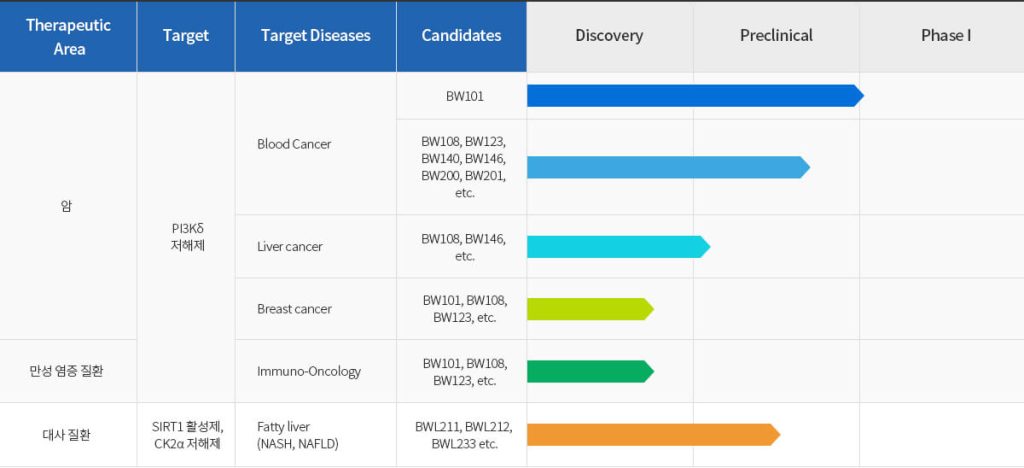Screen dimensions: 1024x468
Task: Click the Therapeutic Area column header
Action: 69,37
